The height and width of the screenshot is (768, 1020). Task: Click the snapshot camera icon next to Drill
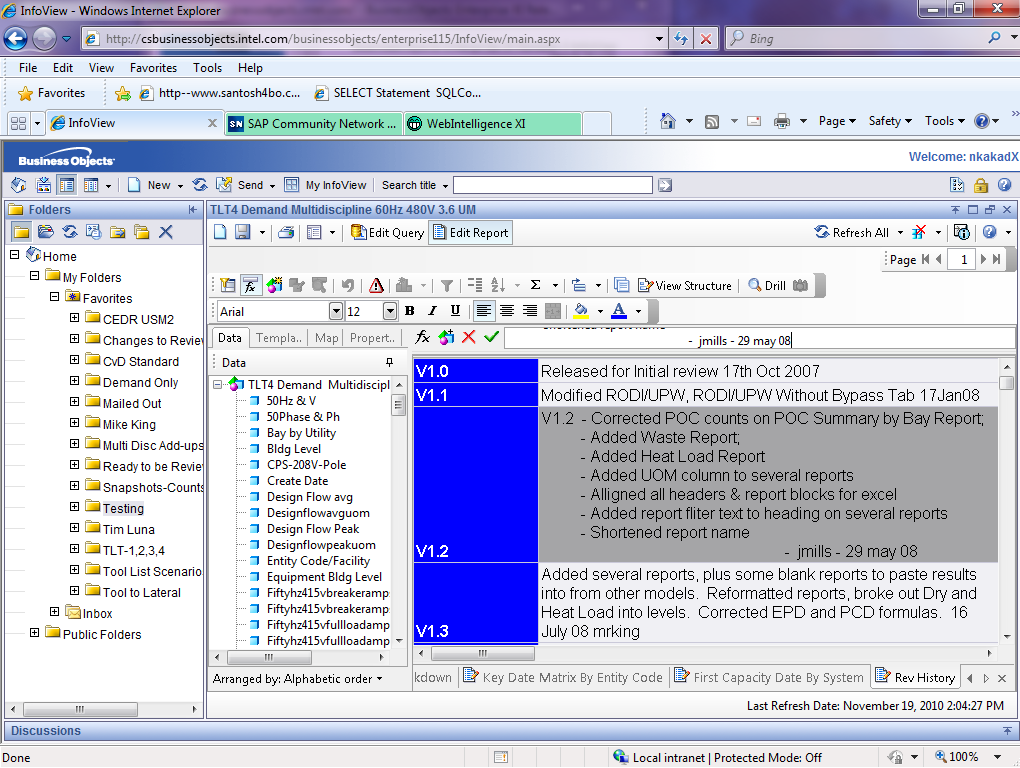pos(800,285)
